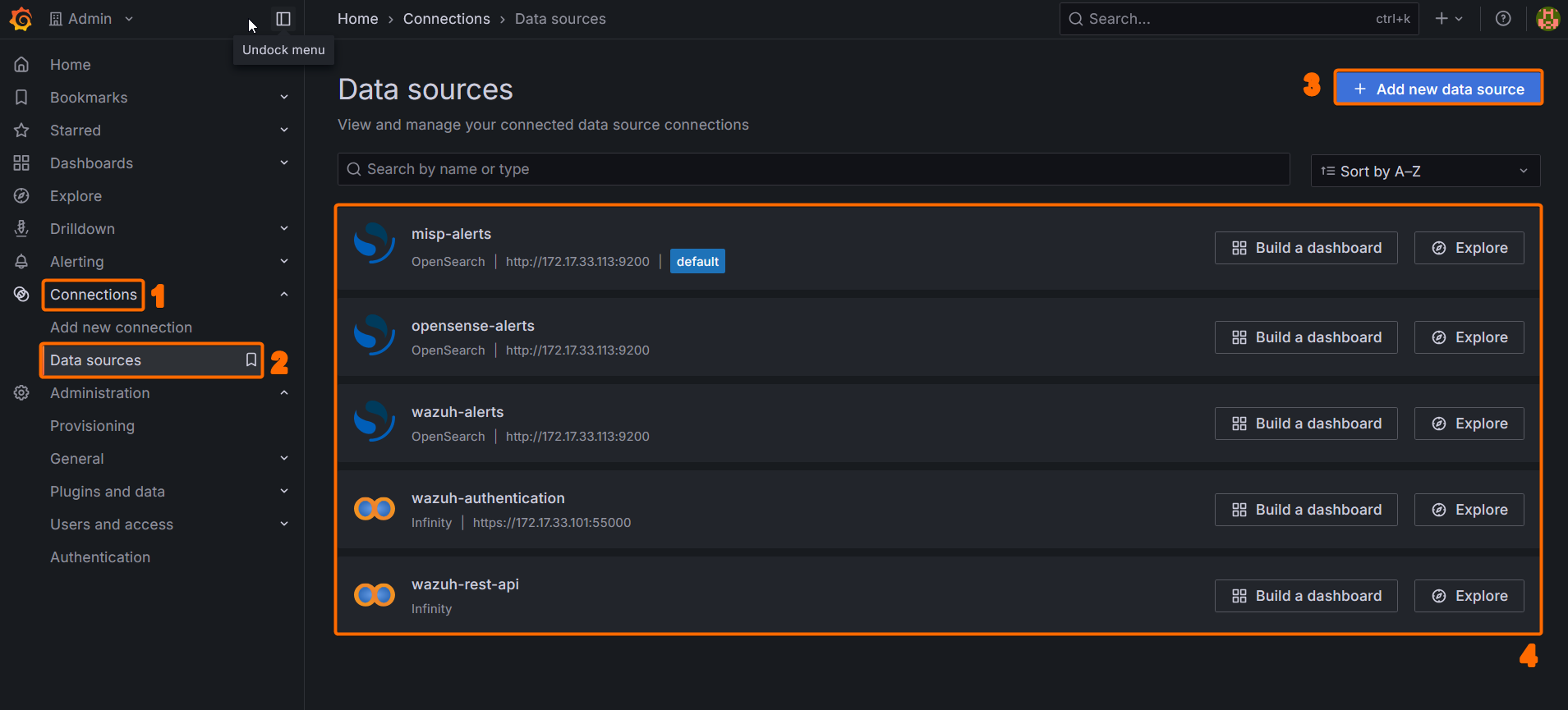Click the OpenSearch logo for wazuh-alerts
1568x710 pixels.
point(375,421)
